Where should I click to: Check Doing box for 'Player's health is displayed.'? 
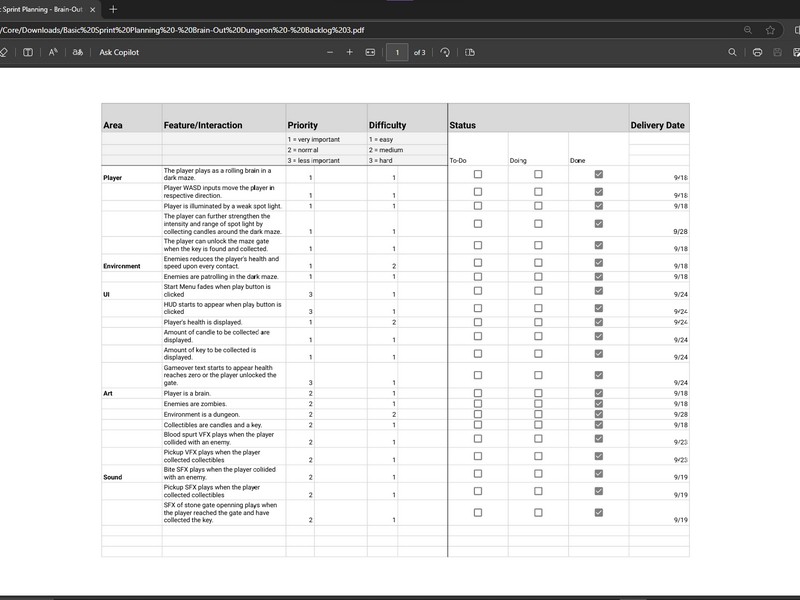[x=538, y=322]
